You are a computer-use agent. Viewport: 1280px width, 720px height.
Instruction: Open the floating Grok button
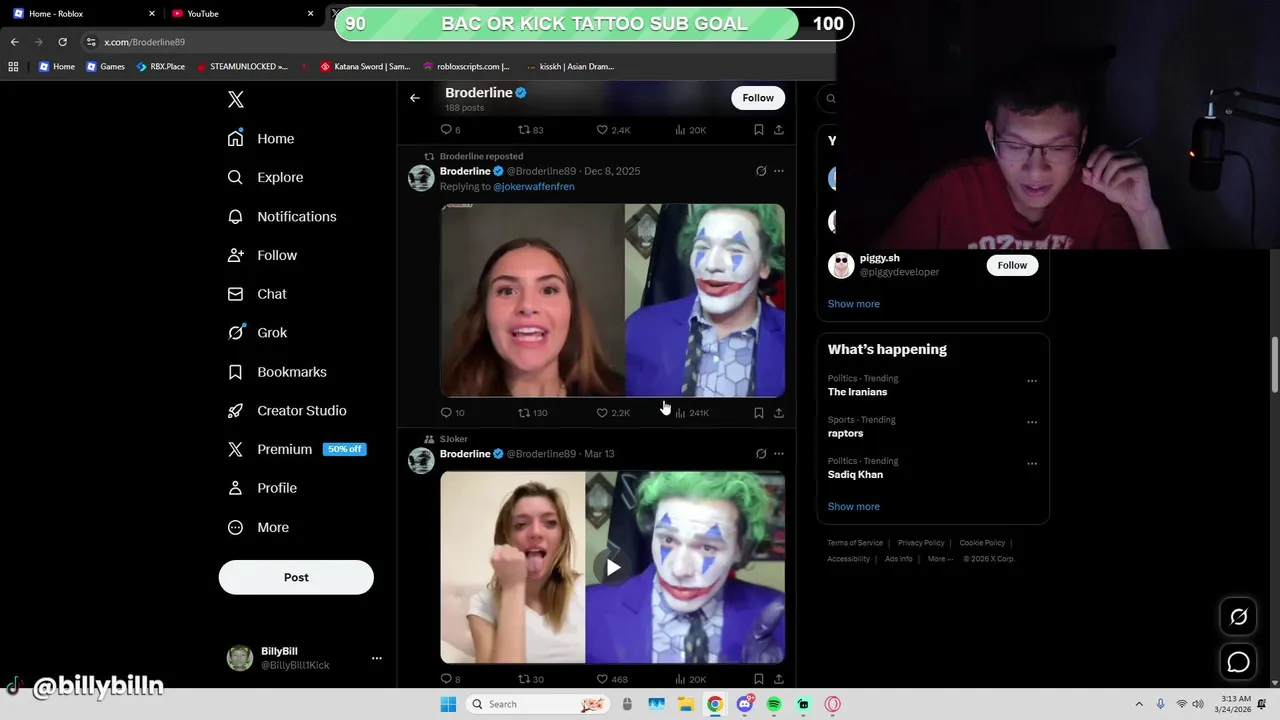coord(1238,617)
